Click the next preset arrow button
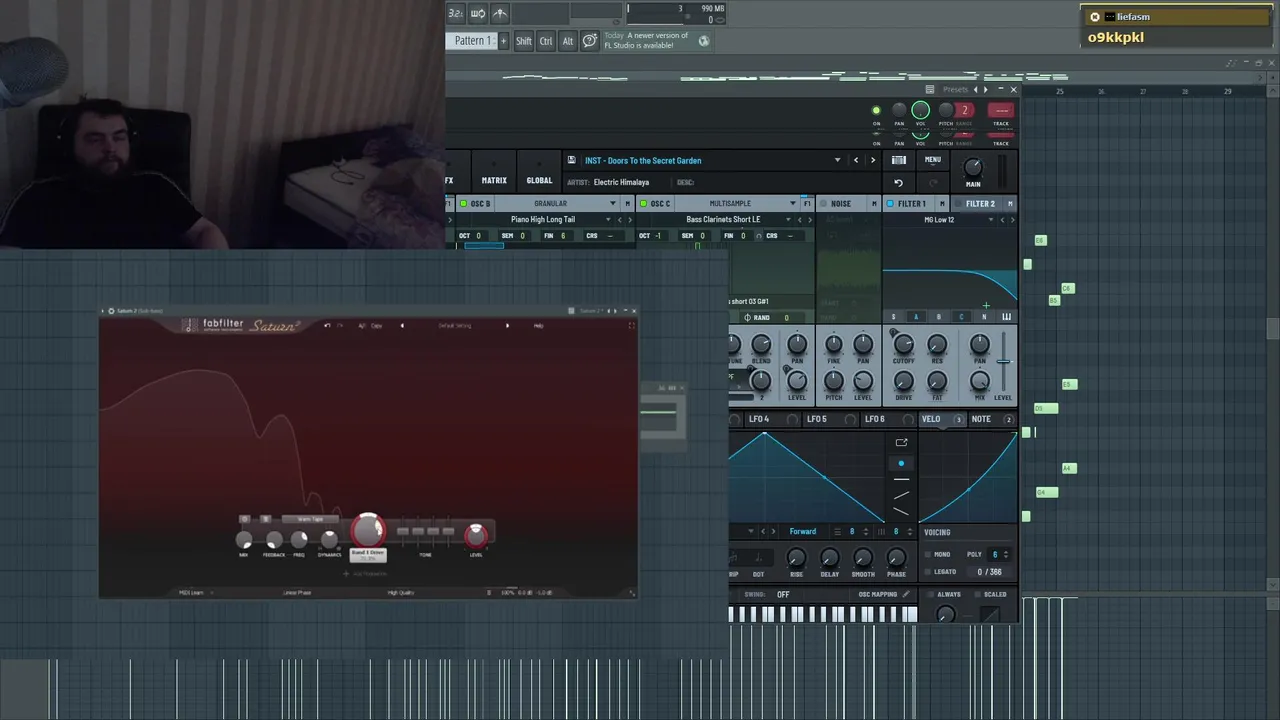Screen dimensions: 1280x720 click(x=872, y=160)
